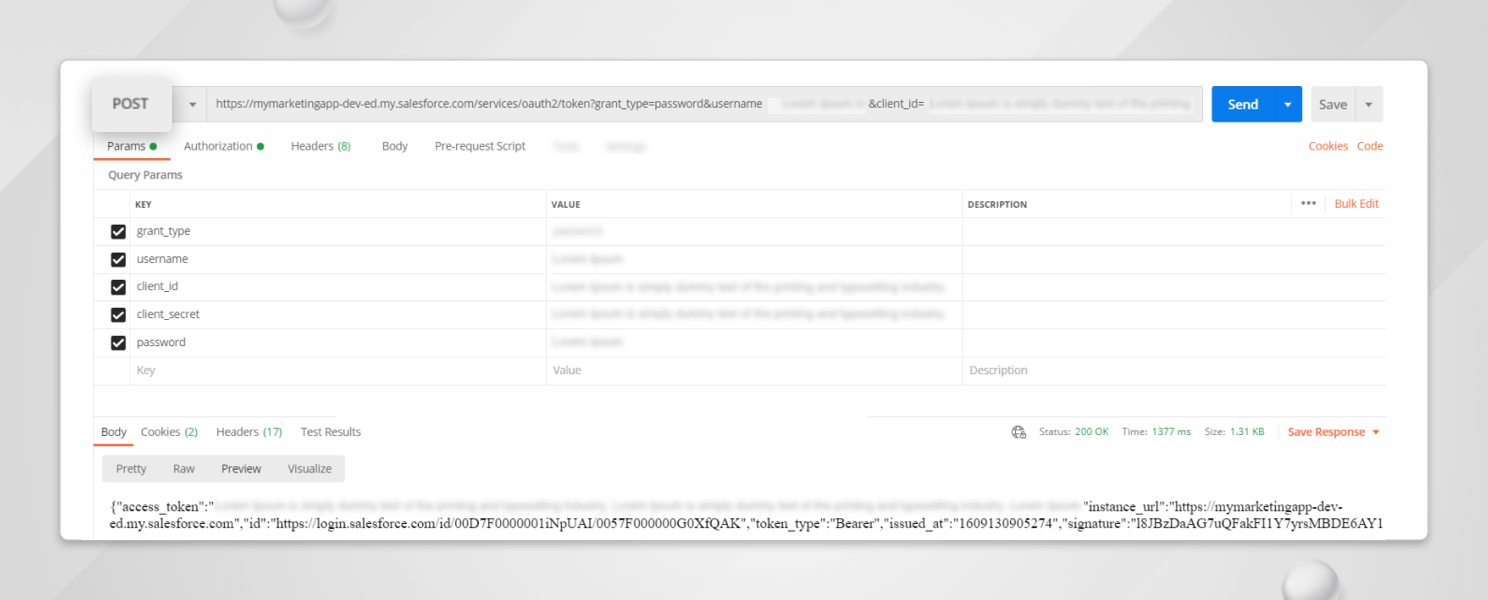
Task: Expand the Send button dropdown arrow
Action: [1287, 103]
